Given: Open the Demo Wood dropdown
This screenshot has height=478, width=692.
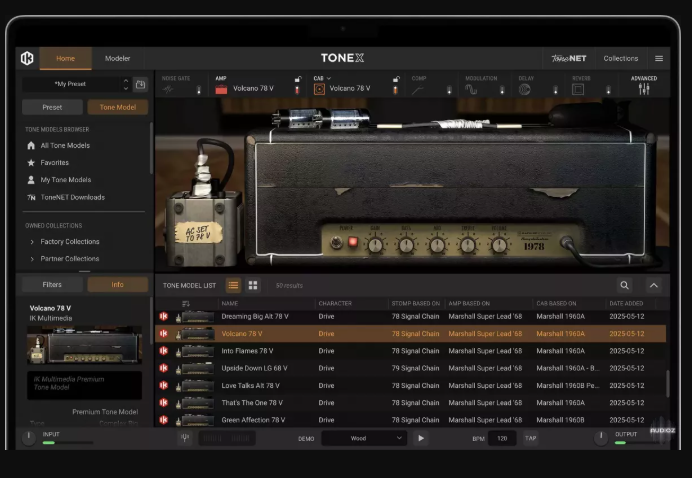Looking at the screenshot, I should tap(364, 438).
